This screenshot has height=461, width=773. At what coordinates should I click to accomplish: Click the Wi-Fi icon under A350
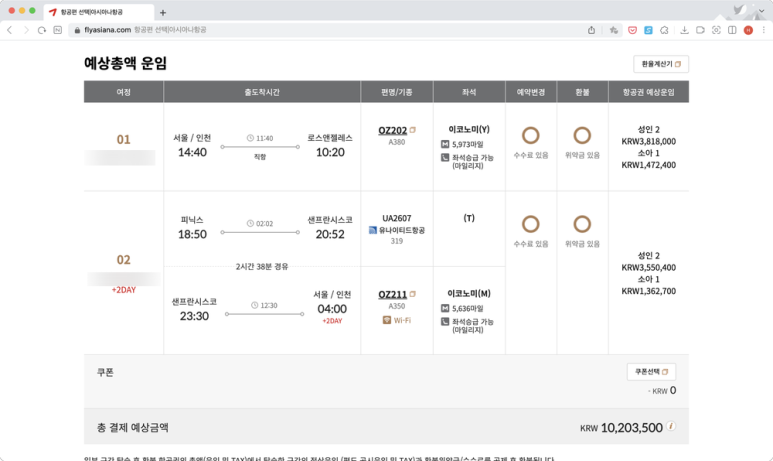[387, 320]
